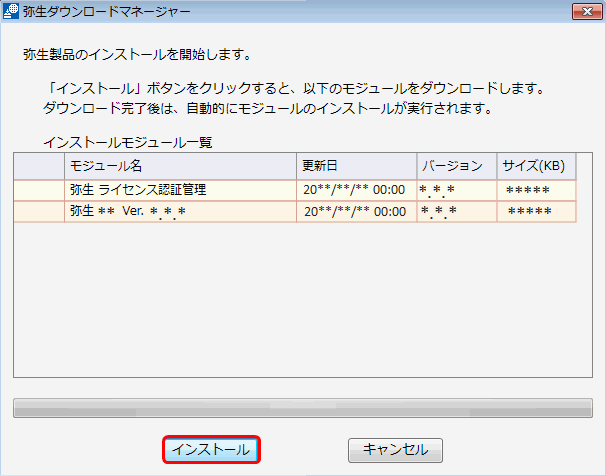Select the バージョン column header
Viewport: 606px width, 476px height.
point(457,166)
